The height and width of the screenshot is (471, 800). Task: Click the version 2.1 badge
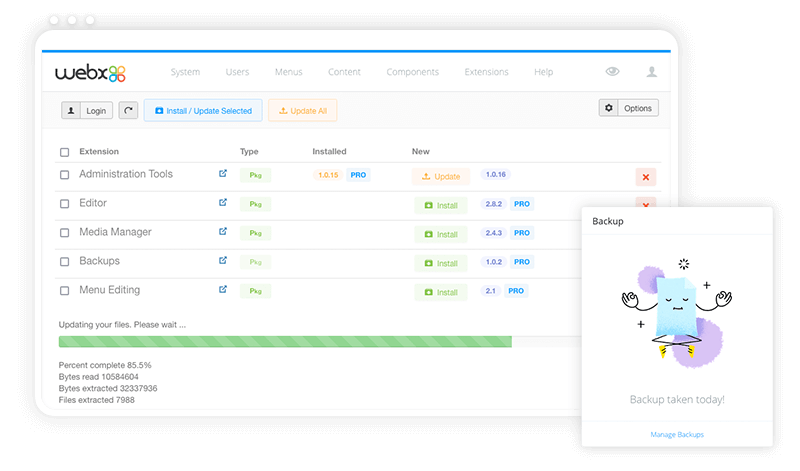pos(490,291)
